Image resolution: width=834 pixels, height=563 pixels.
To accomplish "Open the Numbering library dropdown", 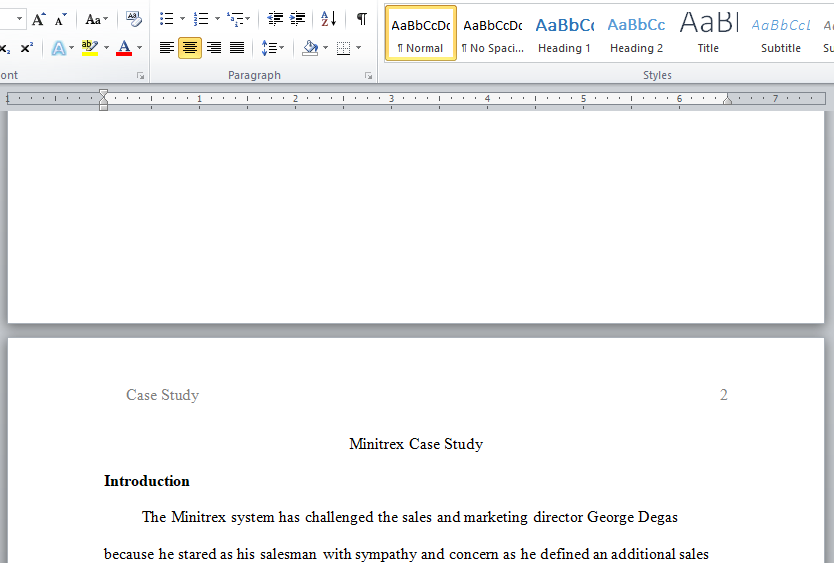I will pos(217,20).
